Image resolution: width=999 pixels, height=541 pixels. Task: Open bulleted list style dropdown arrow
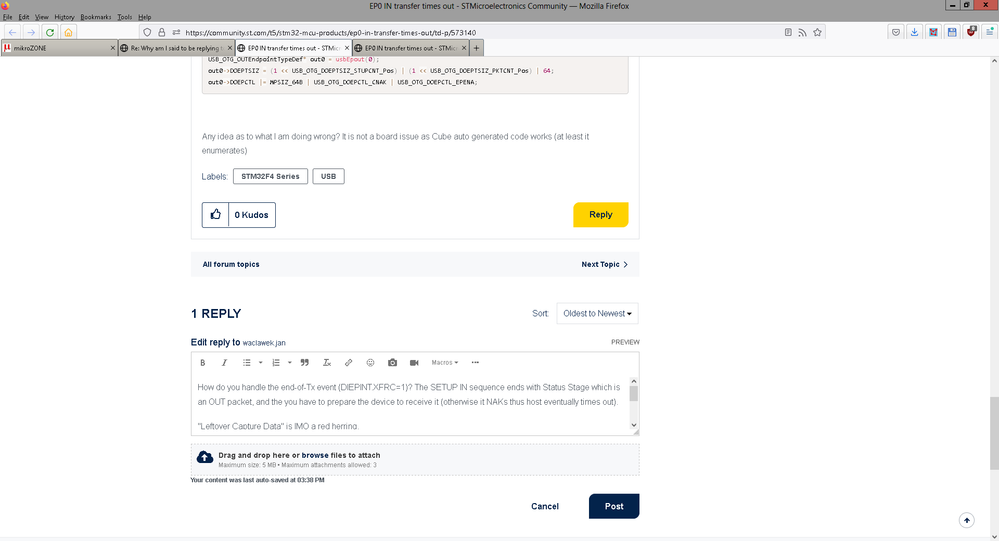[x=261, y=363]
